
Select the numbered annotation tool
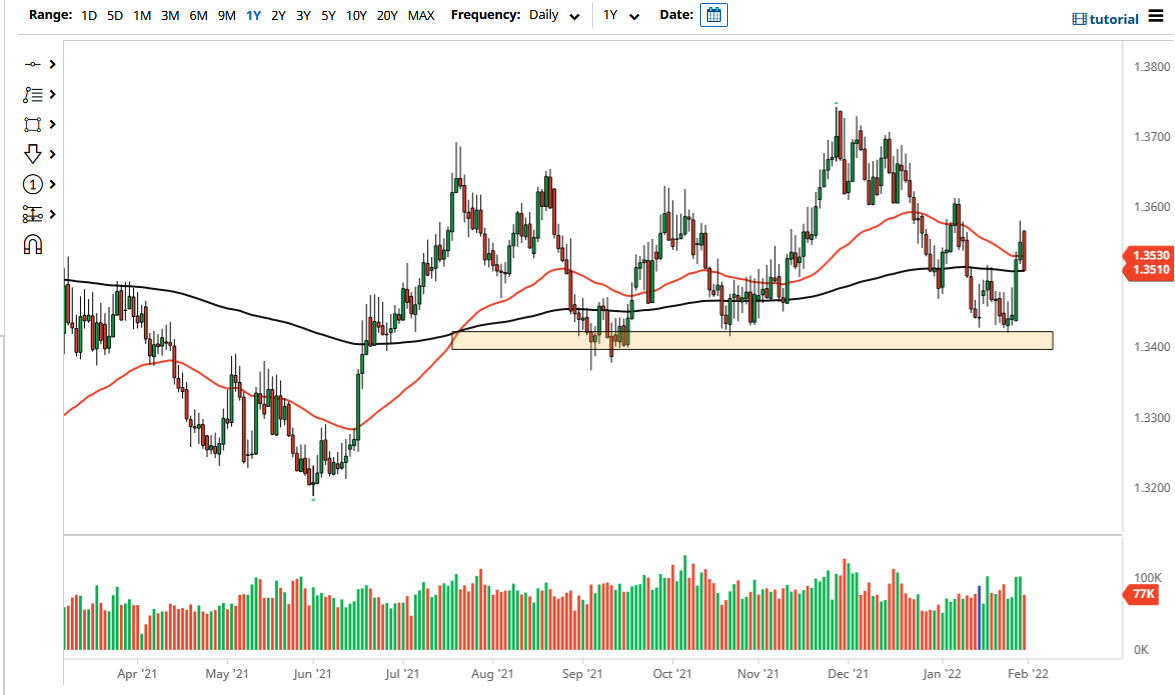click(35, 184)
